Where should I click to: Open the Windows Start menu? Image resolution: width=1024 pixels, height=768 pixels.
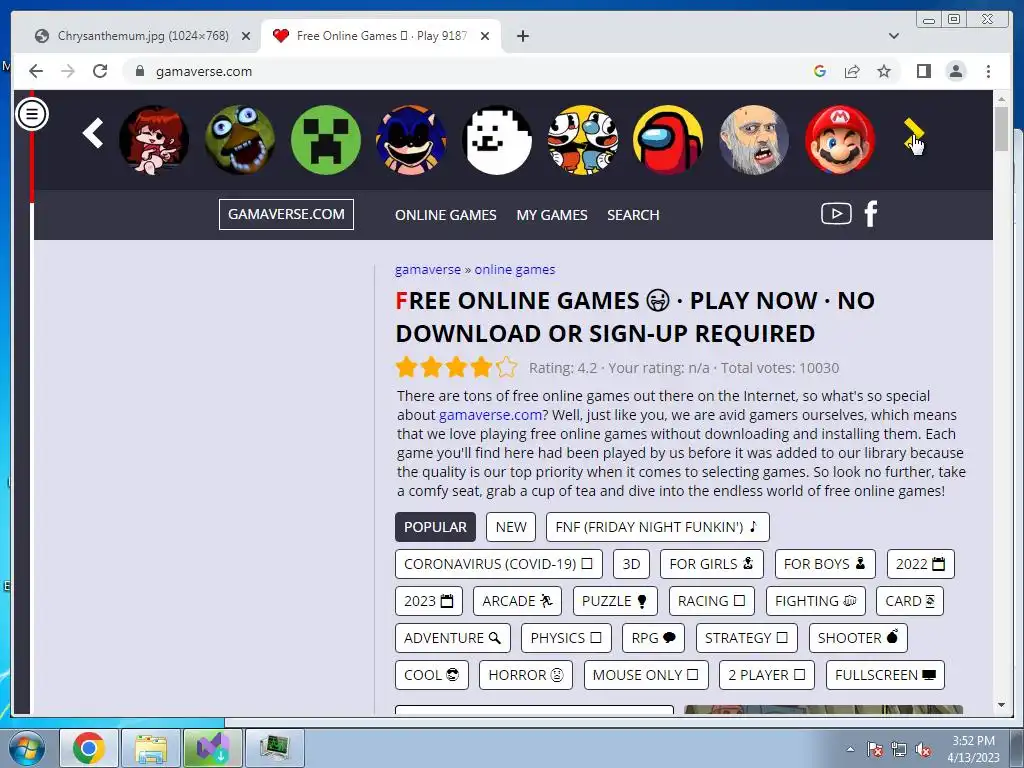pyautogui.click(x=26, y=748)
